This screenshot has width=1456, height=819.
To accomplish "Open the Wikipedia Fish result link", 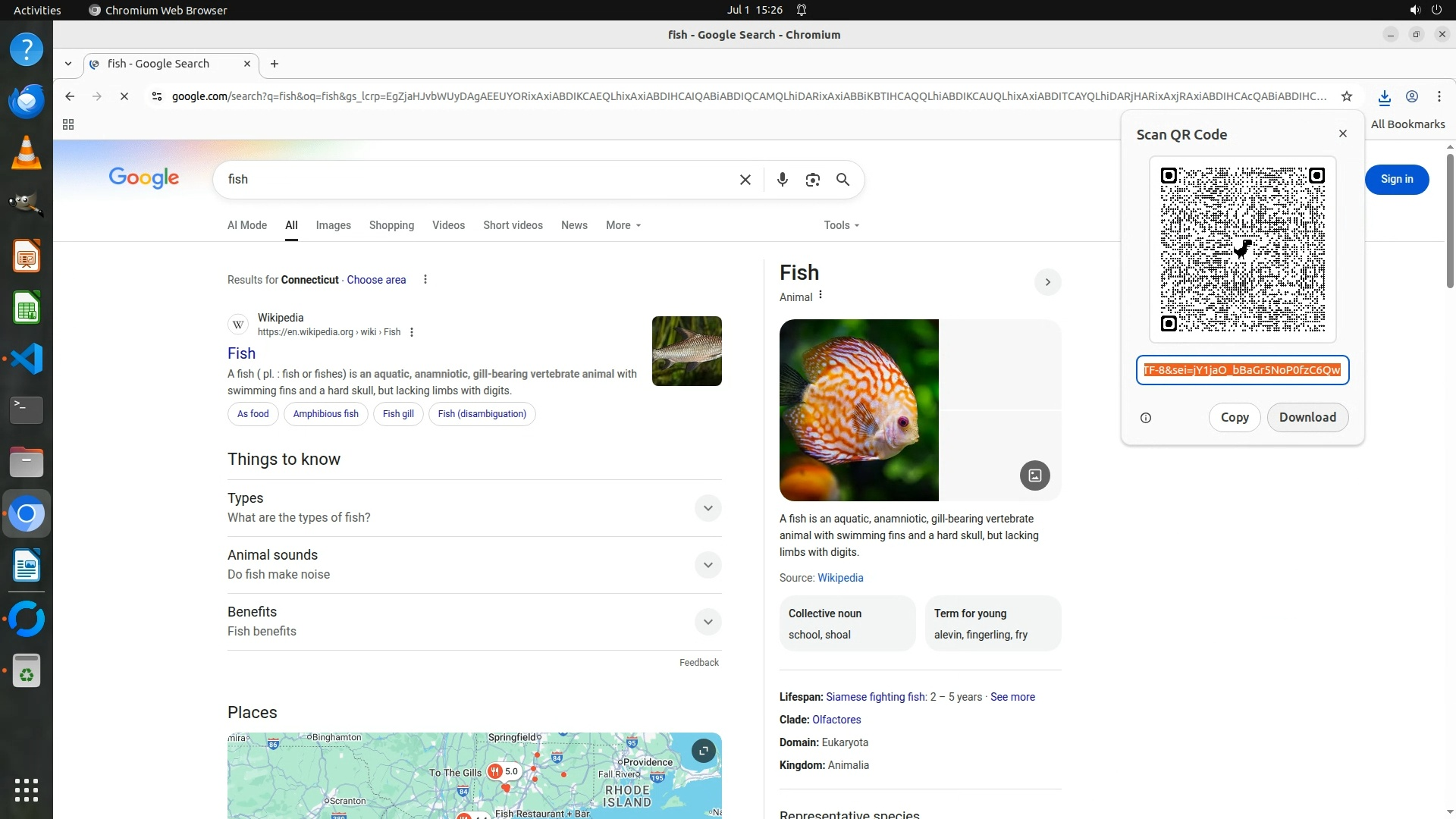I will point(241,353).
